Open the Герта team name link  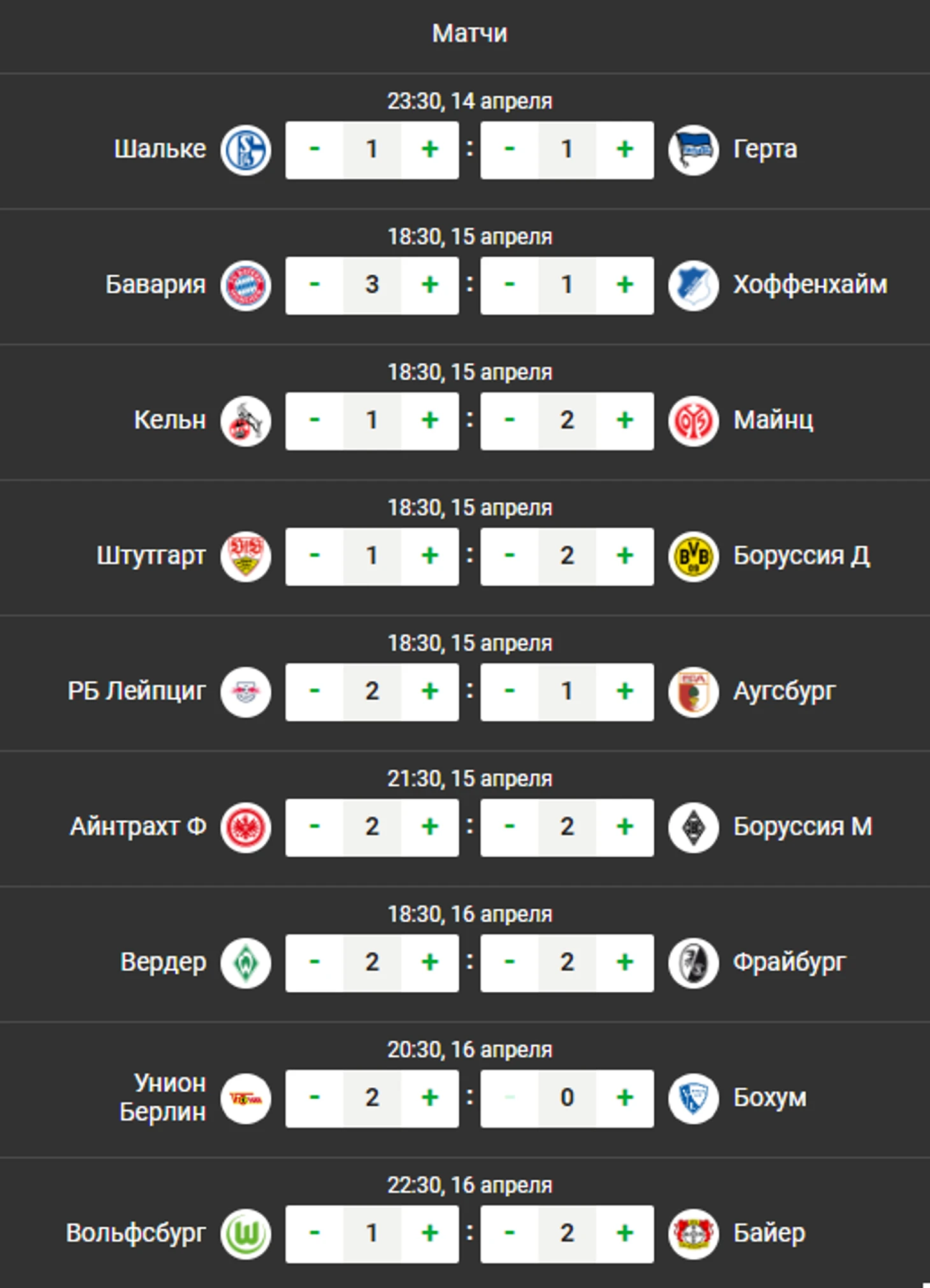tap(765, 149)
